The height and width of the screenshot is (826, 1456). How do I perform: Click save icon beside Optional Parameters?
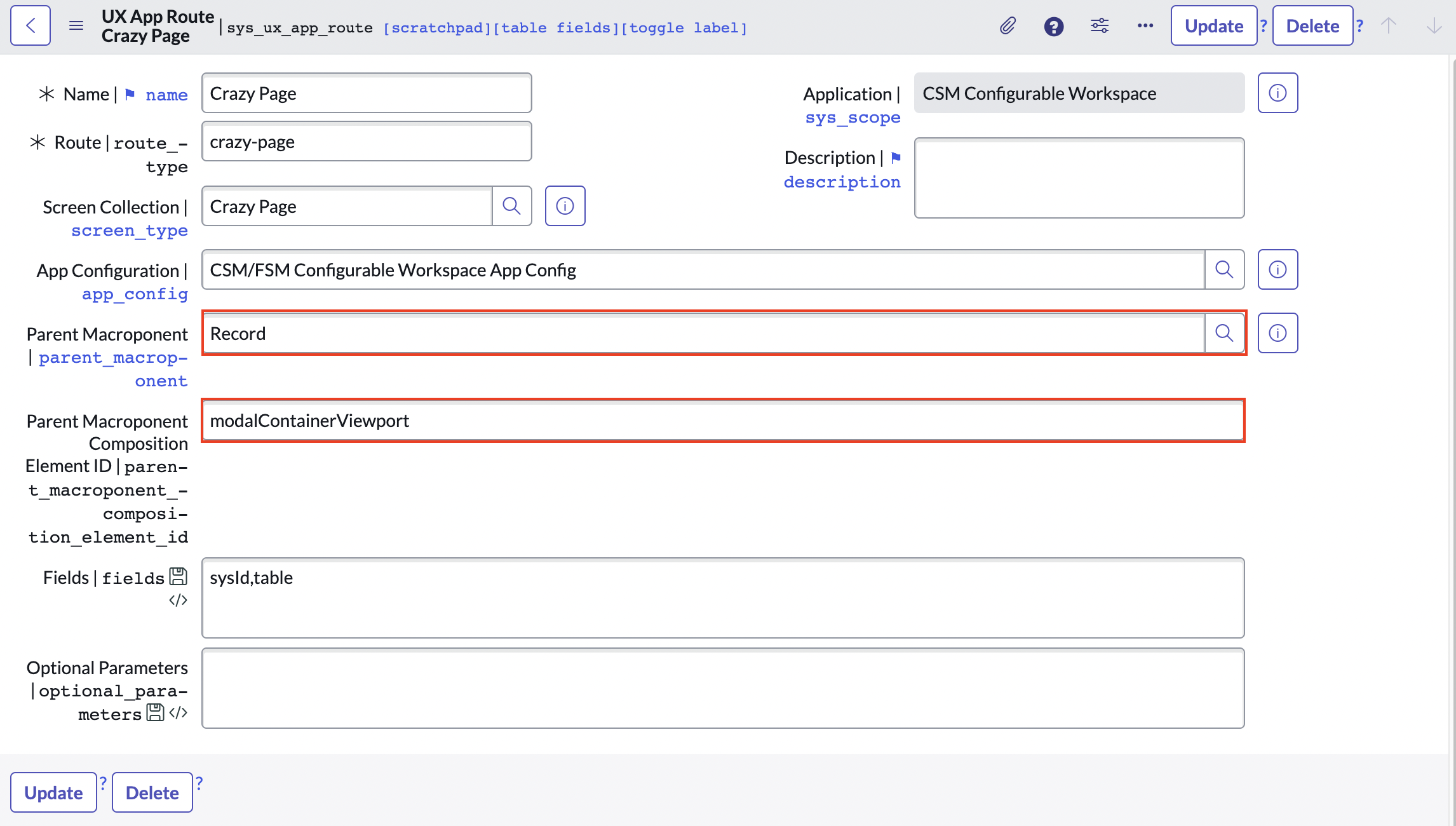(155, 713)
